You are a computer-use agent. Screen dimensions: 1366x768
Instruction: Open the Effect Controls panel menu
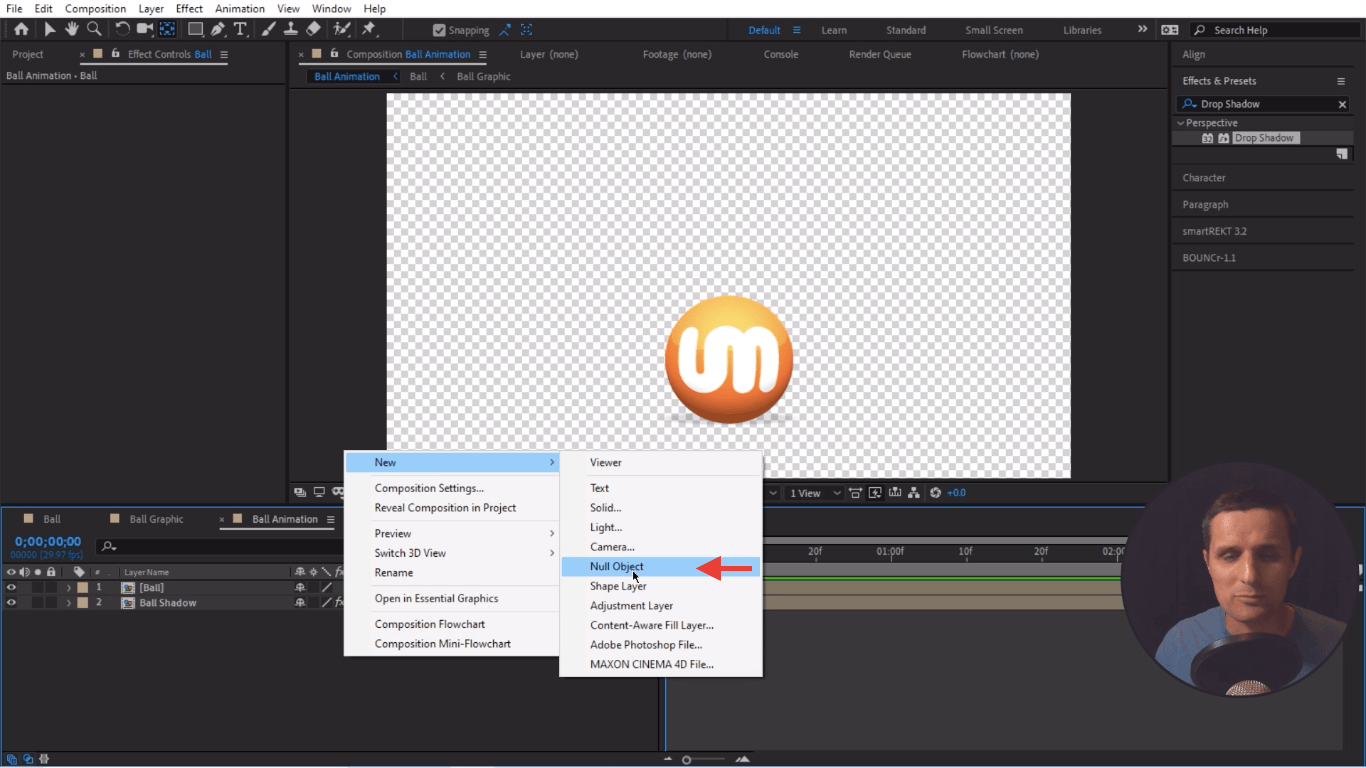[x=223, y=54]
